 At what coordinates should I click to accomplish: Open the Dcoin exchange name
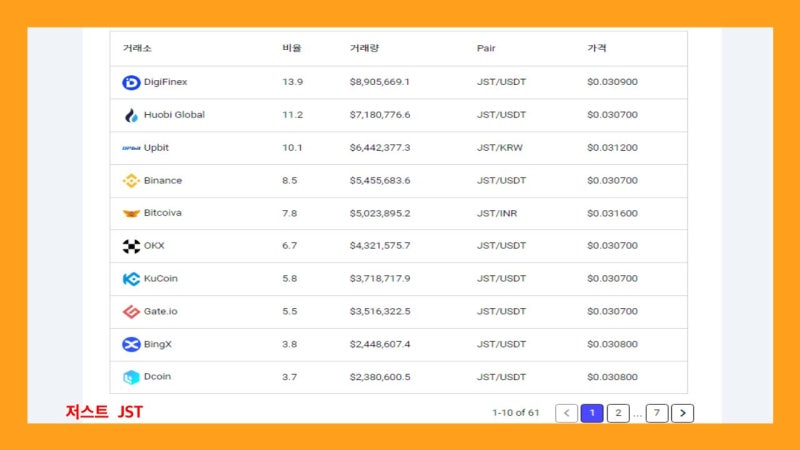(157, 377)
